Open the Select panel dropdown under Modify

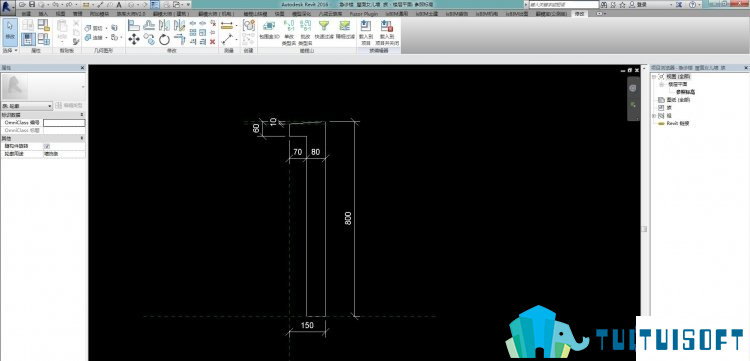coord(10,50)
